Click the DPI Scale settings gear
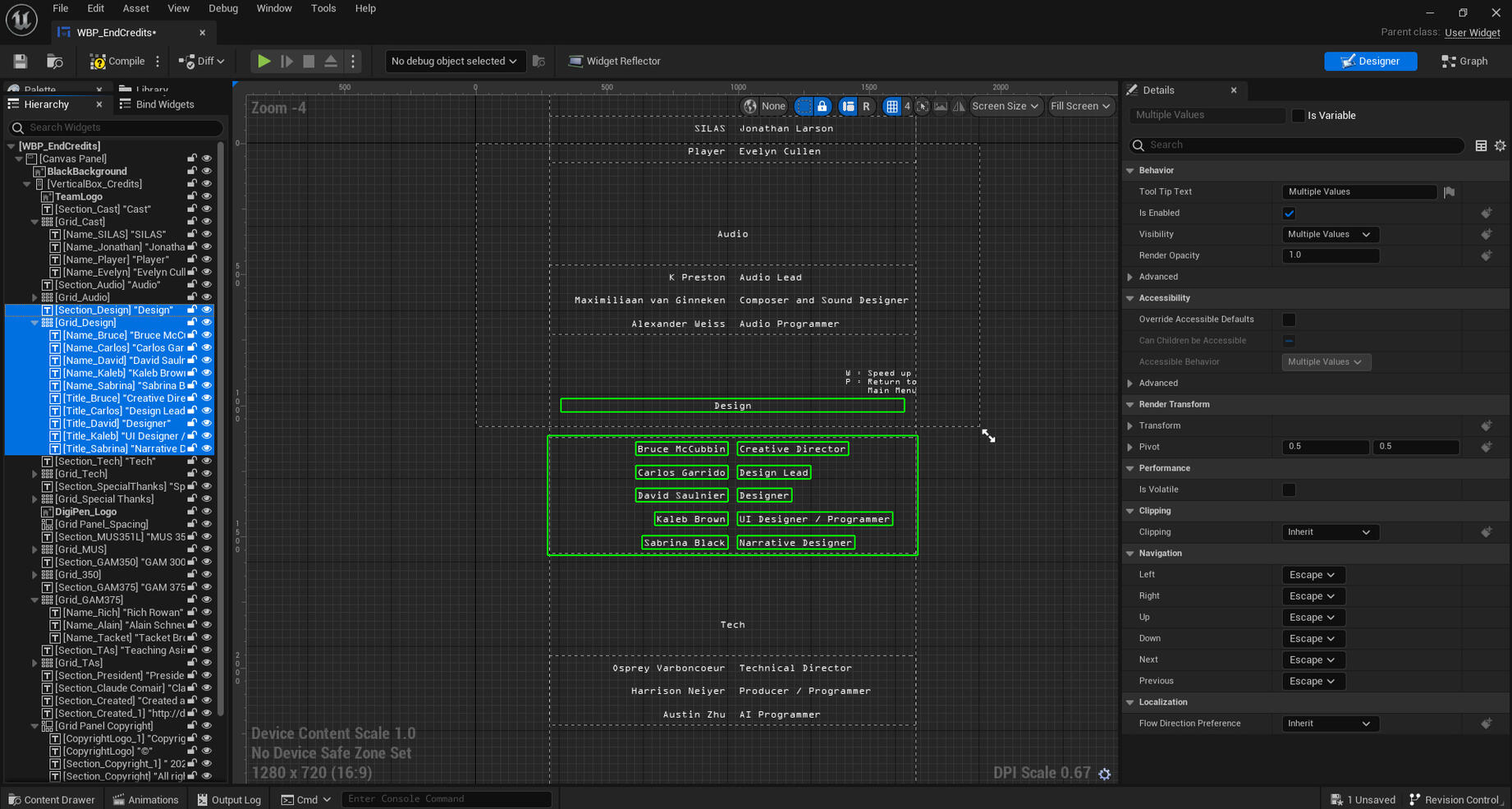This screenshot has height=809, width=1512. tap(1105, 774)
